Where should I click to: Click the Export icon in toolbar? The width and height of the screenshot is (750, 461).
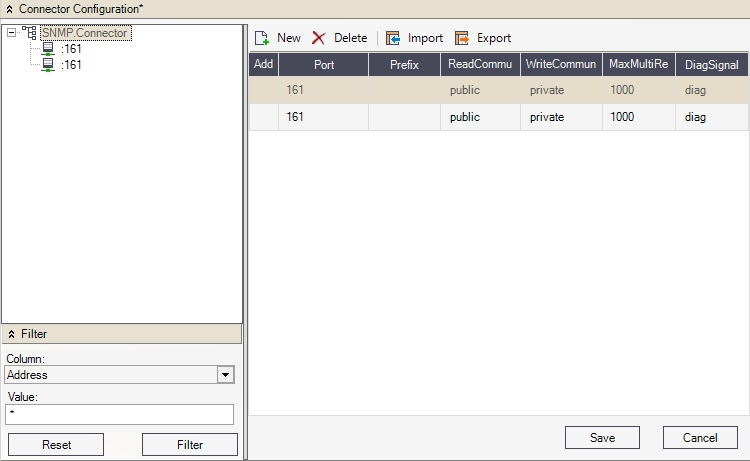(x=462, y=38)
